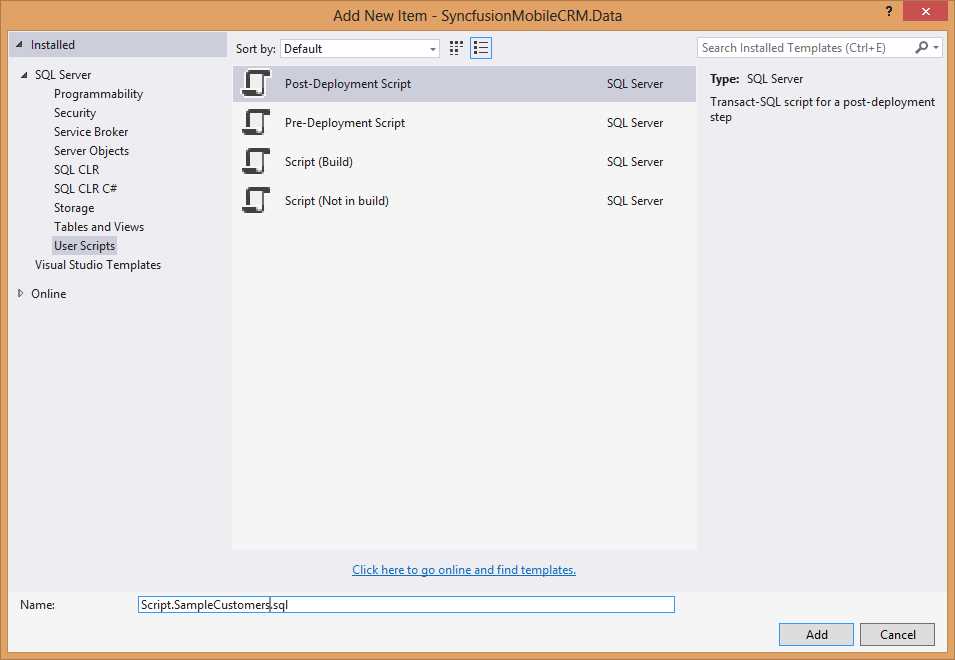Select Visual Studio Templates node

[97, 265]
